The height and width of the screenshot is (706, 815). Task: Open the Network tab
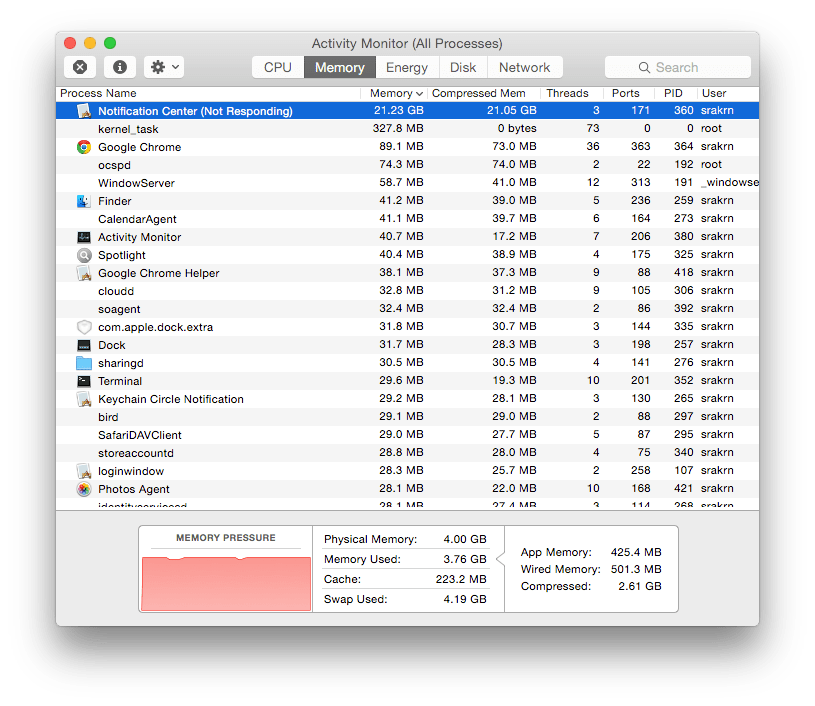point(524,67)
